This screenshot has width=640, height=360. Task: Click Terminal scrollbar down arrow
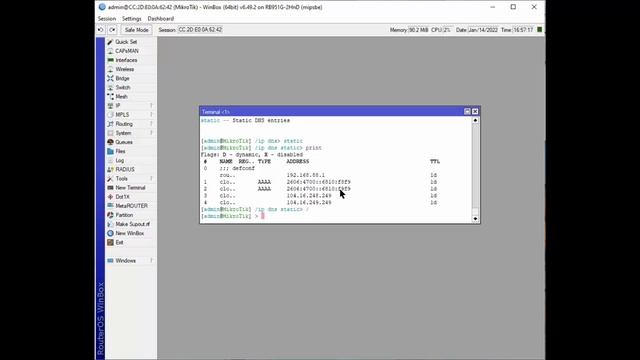475,219
